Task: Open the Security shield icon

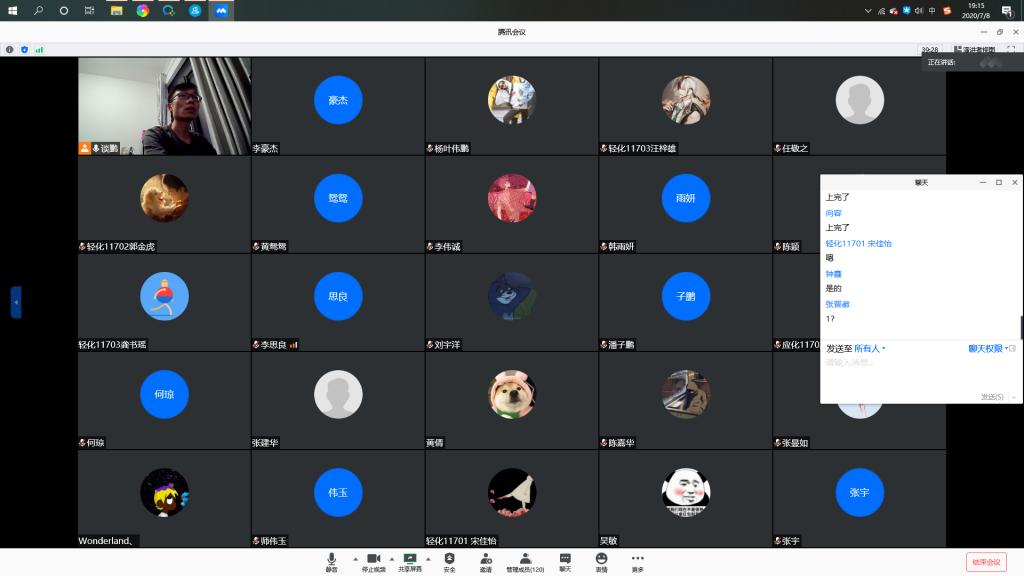Action: pos(449,561)
